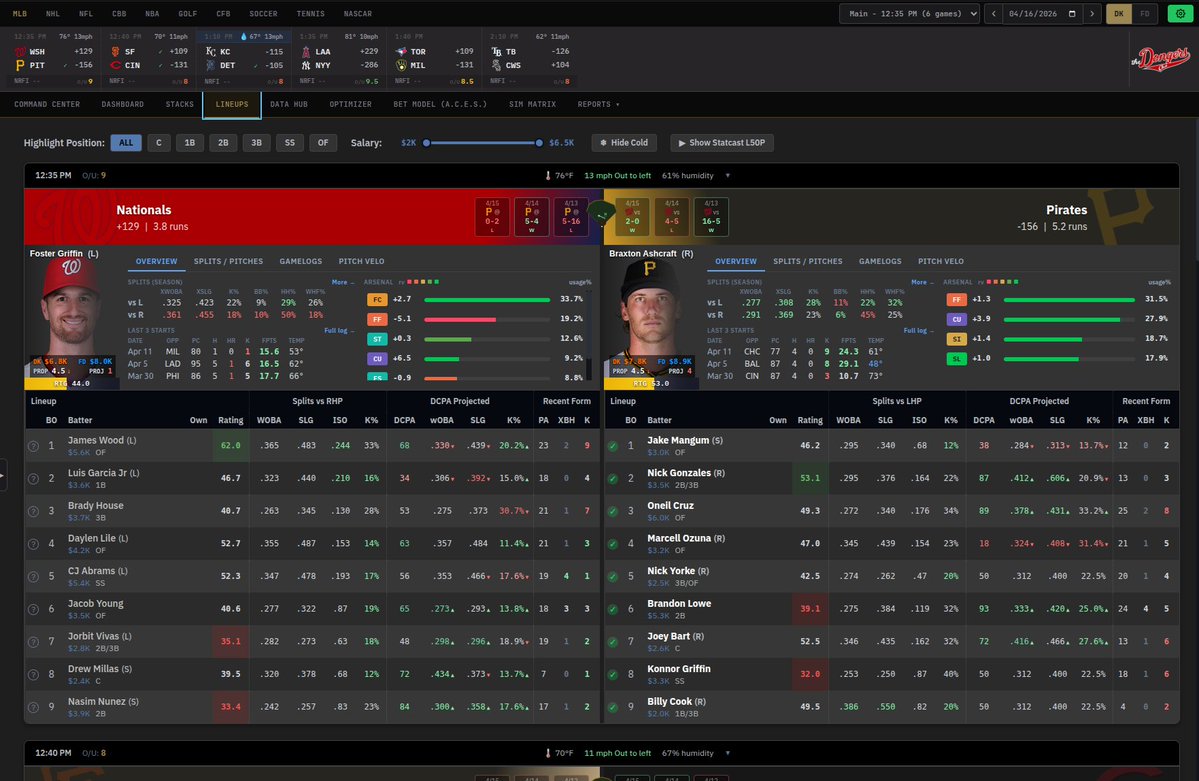Viewport: 1199px width, 781px height.
Task: Select the SF vs CIN game card
Action: [148, 59]
